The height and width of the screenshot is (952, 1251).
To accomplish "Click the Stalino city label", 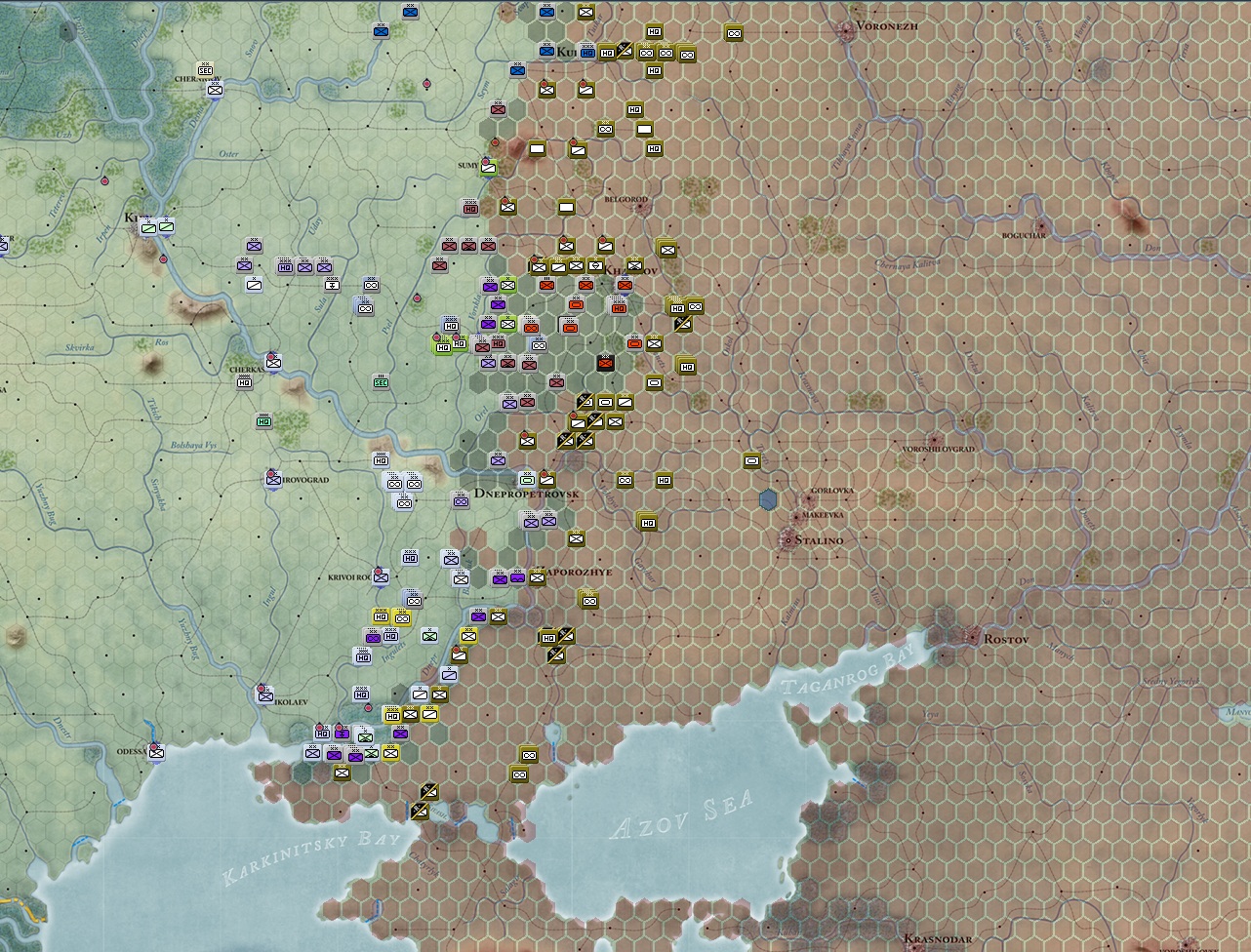I will (x=820, y=539).
